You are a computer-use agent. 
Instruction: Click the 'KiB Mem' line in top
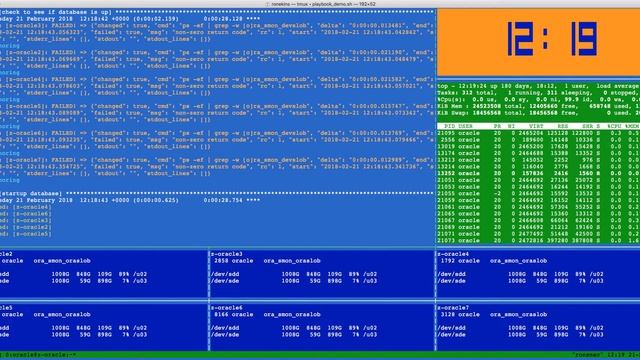(x=538, y=106)
